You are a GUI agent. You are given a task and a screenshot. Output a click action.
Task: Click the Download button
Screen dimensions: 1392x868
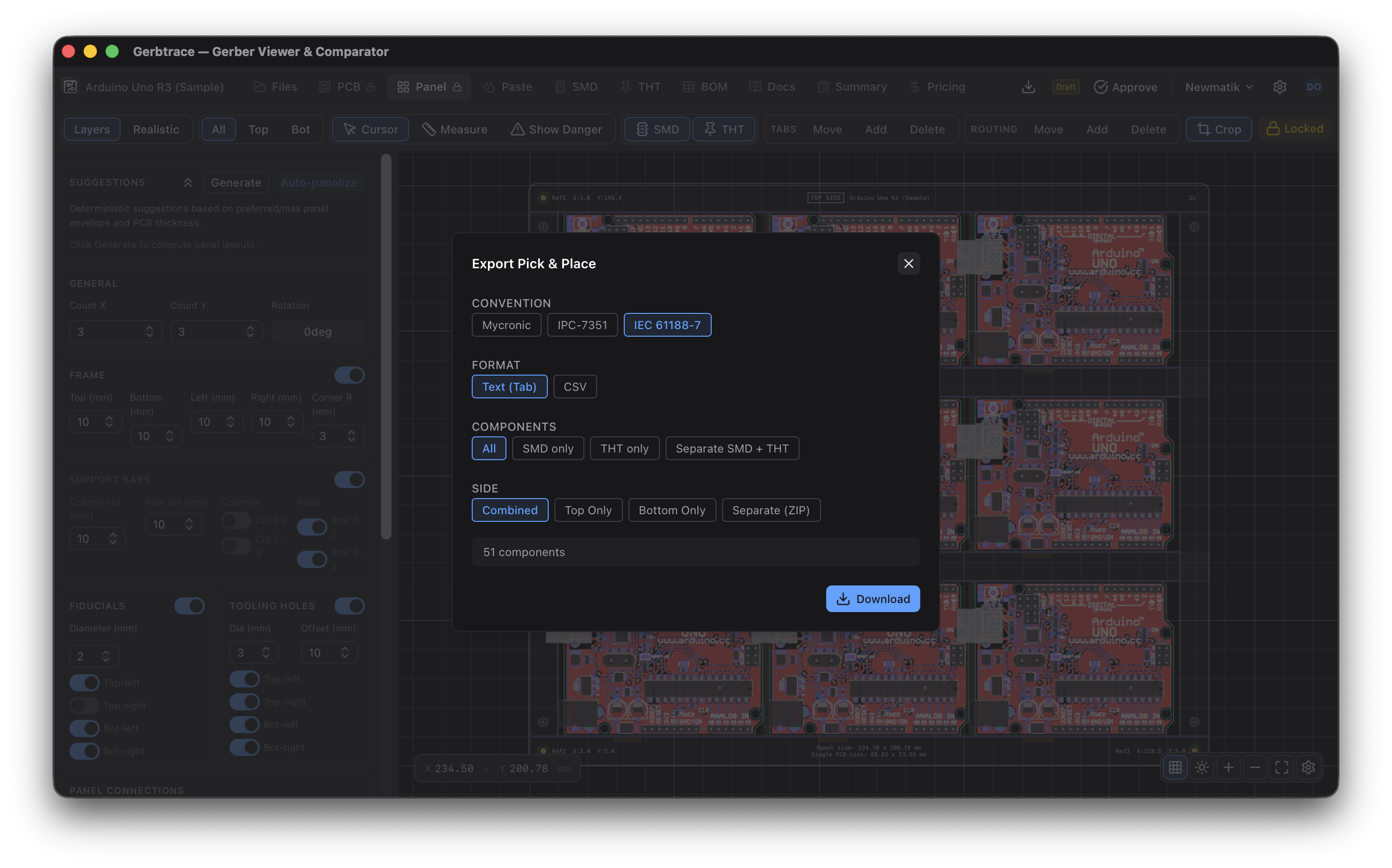[872, 599]
